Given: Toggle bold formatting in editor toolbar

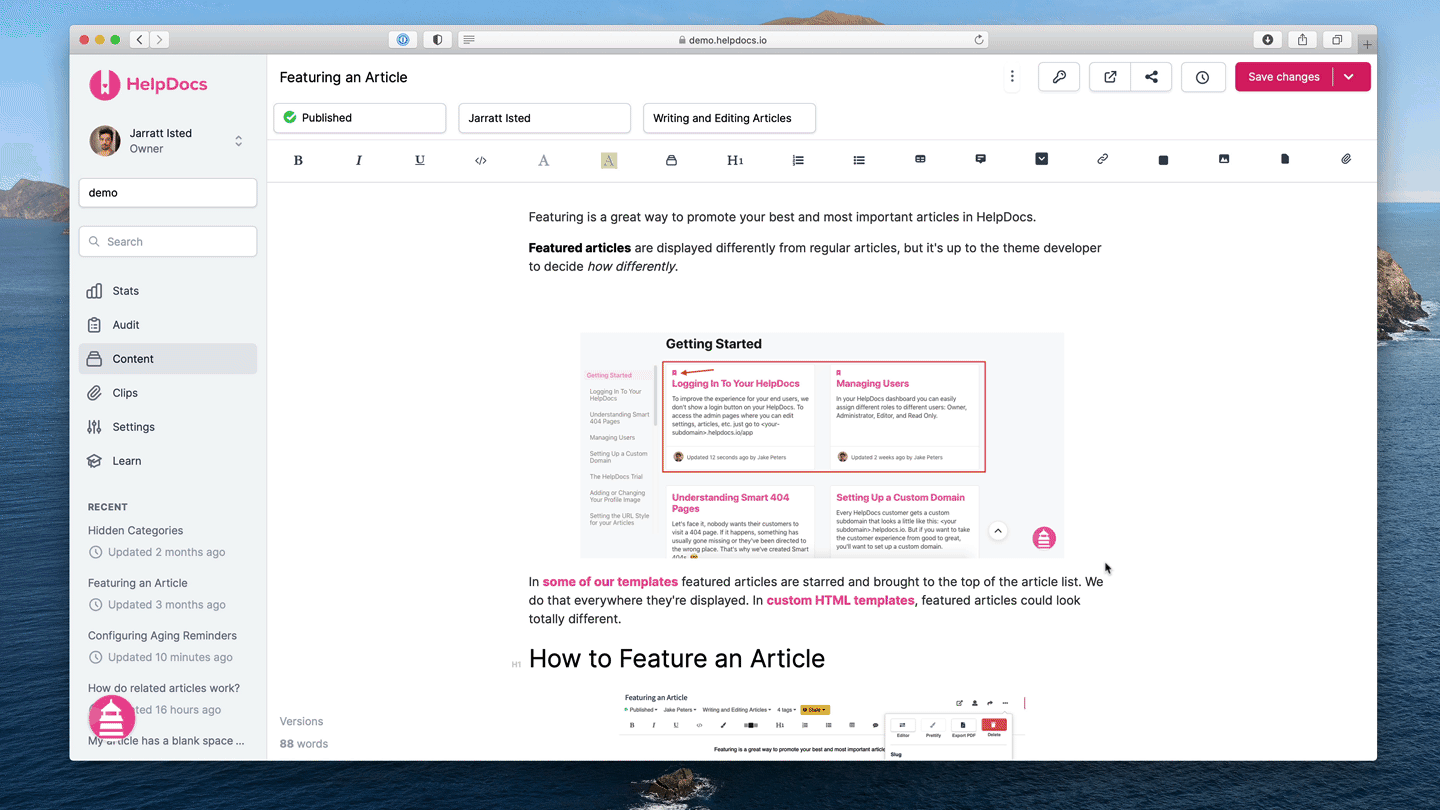Looking at the screenshot, I should tap(298, 160).
